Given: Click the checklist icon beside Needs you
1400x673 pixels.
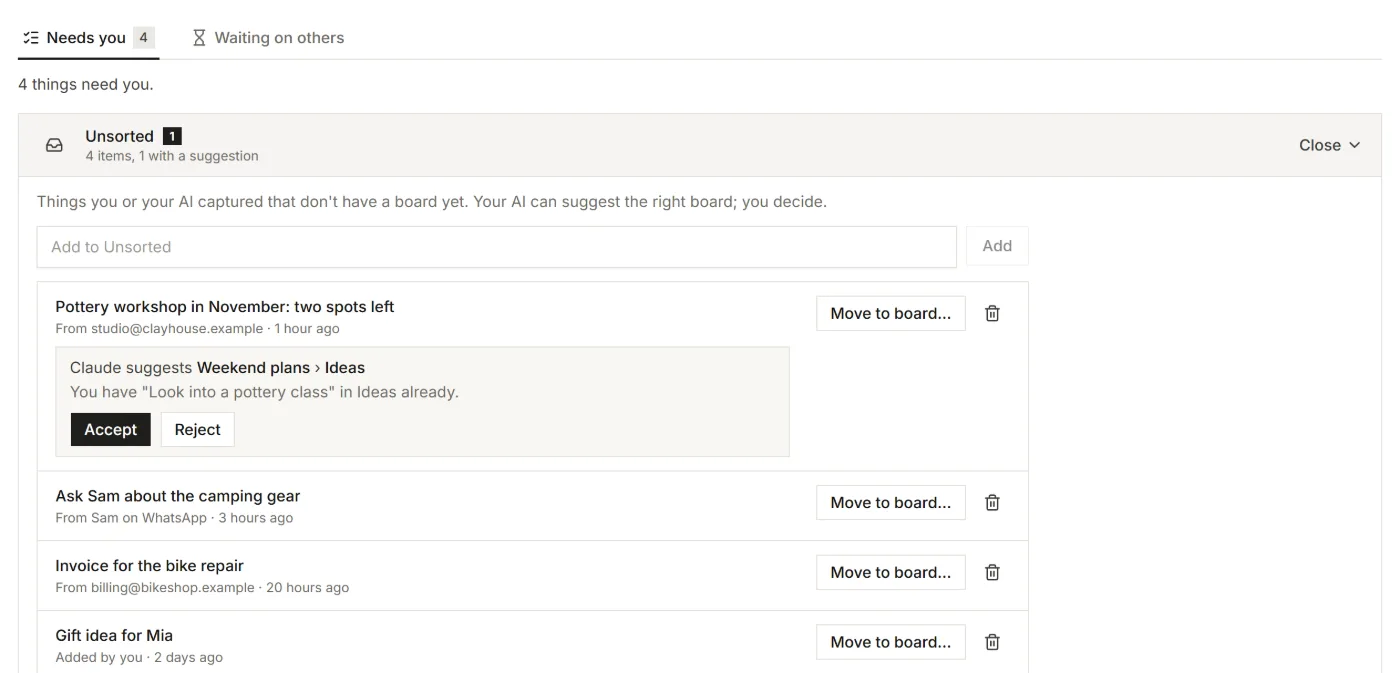Looking at the screenshot, I should click(31, 38).
